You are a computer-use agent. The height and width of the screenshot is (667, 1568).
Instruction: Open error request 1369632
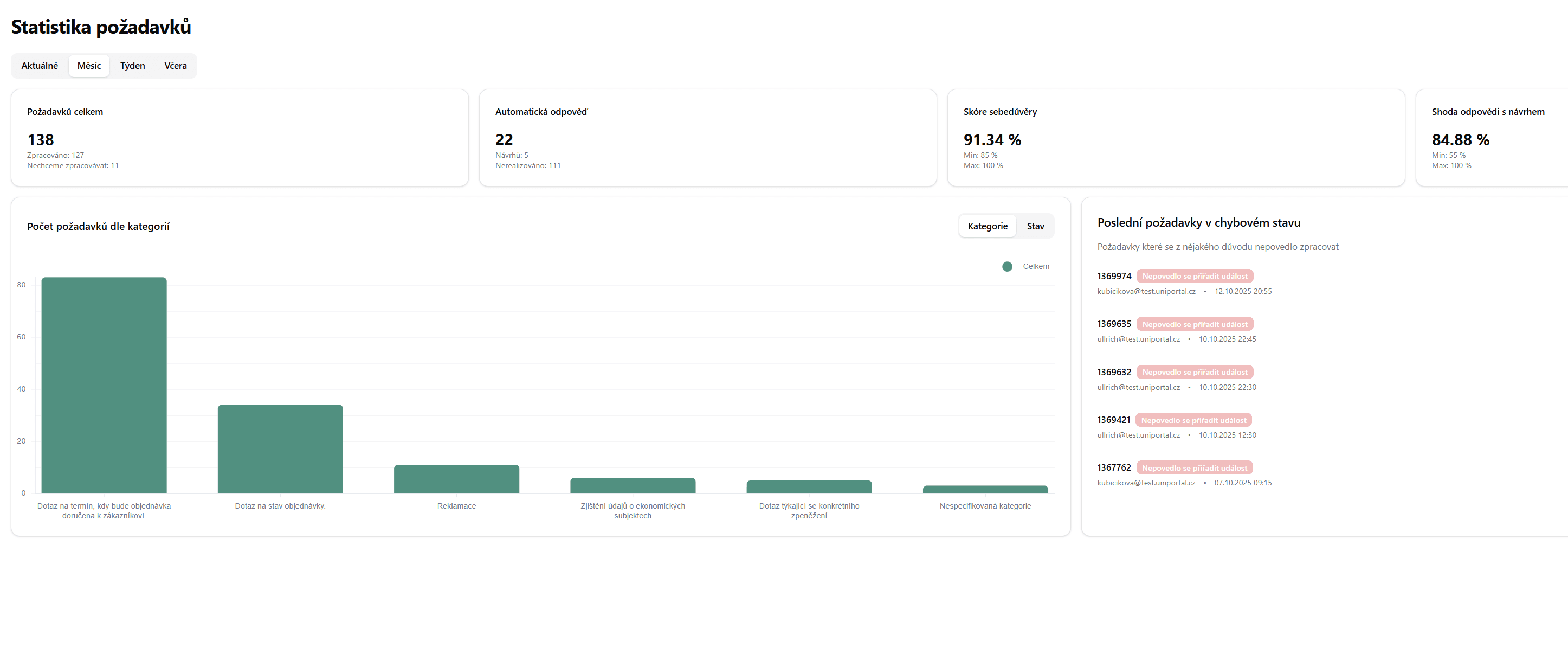pyautogui.click(x=1113, y=372)
